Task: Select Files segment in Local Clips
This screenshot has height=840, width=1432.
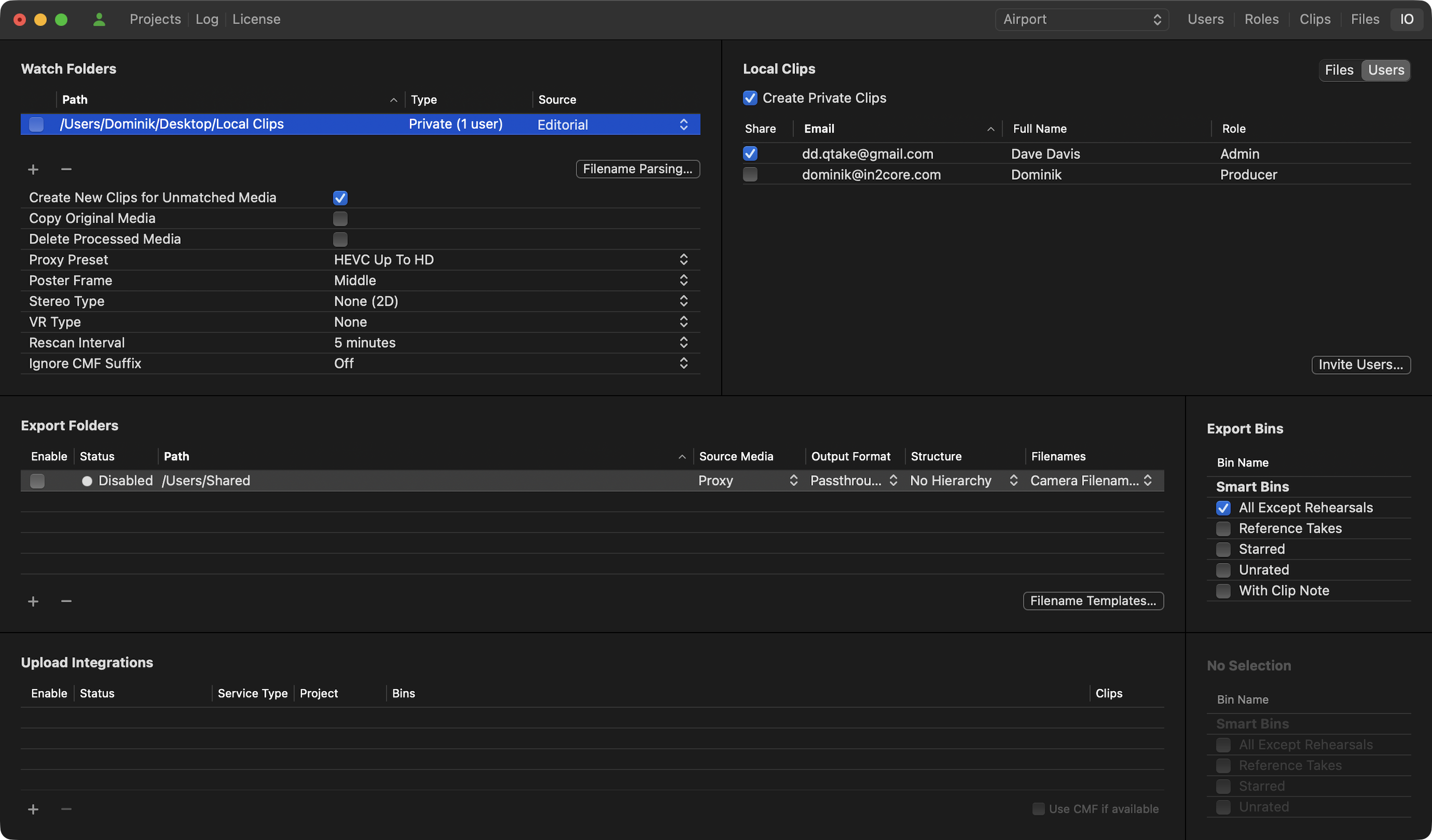Action: pos(1339,70)
